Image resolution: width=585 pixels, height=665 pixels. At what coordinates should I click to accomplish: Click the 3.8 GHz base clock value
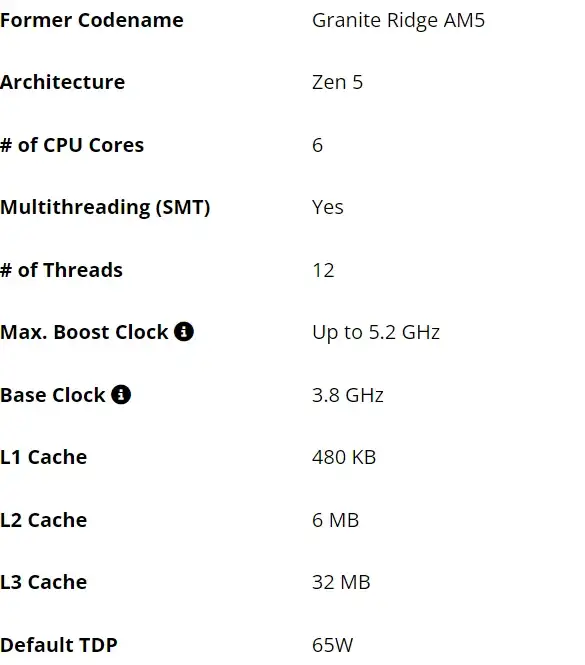[x=348, y=395]
